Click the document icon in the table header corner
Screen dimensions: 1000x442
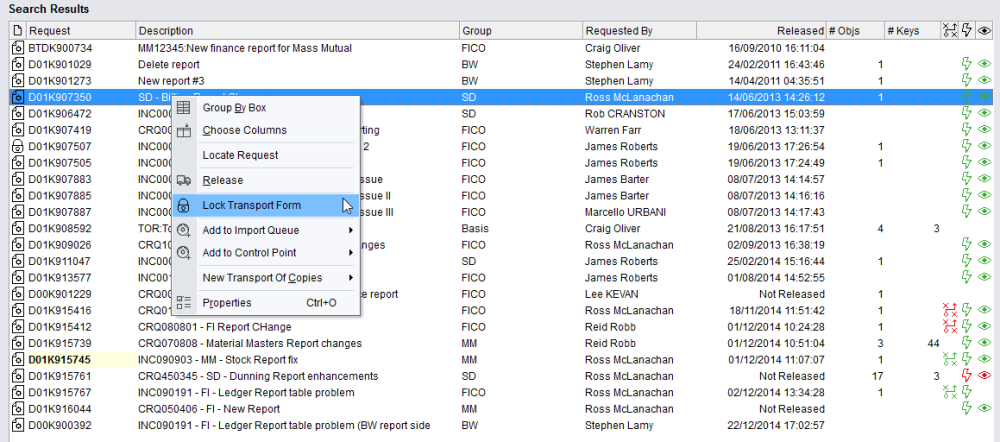(x=18, y=30)
